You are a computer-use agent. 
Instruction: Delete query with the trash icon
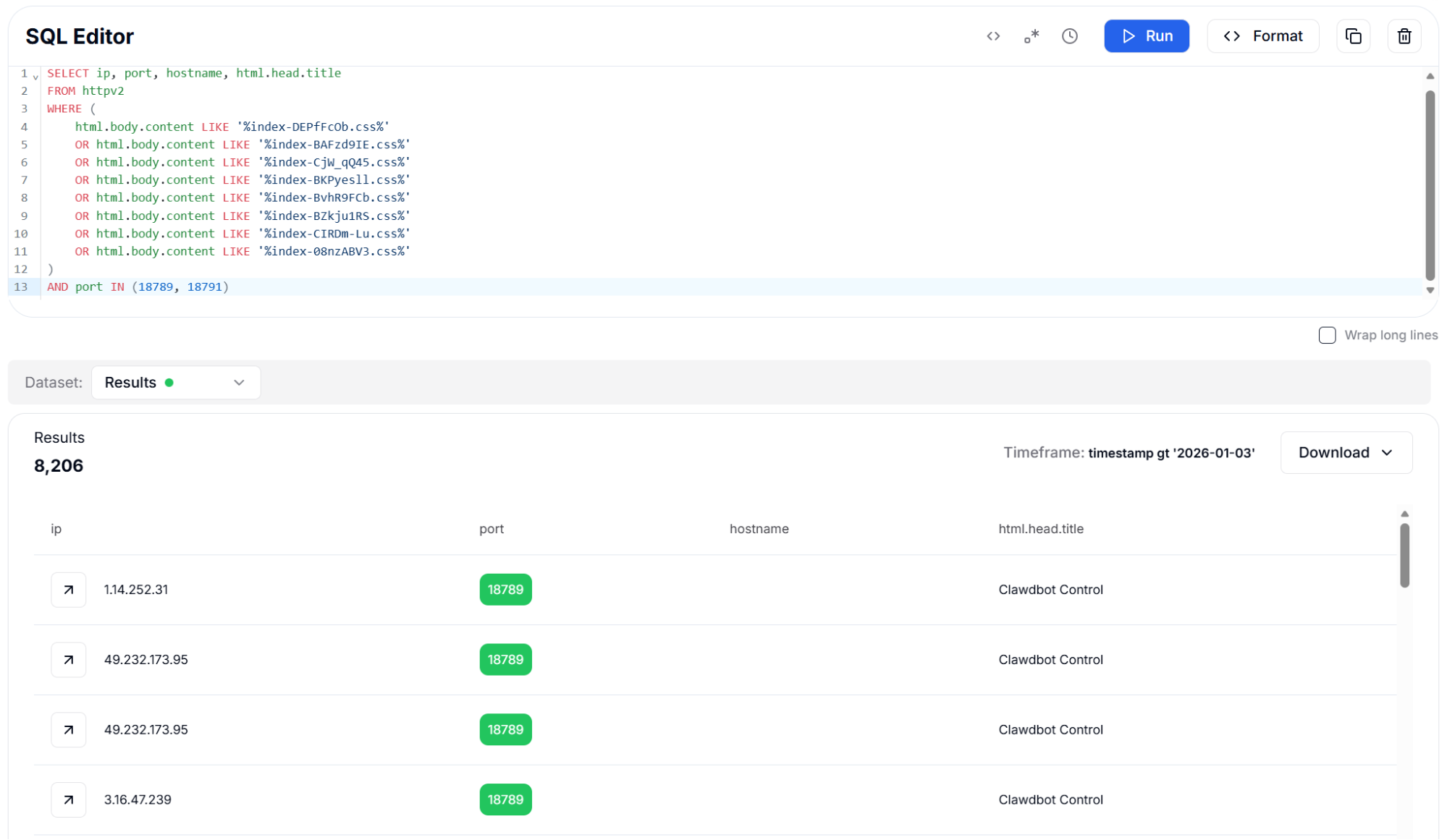1404,36
